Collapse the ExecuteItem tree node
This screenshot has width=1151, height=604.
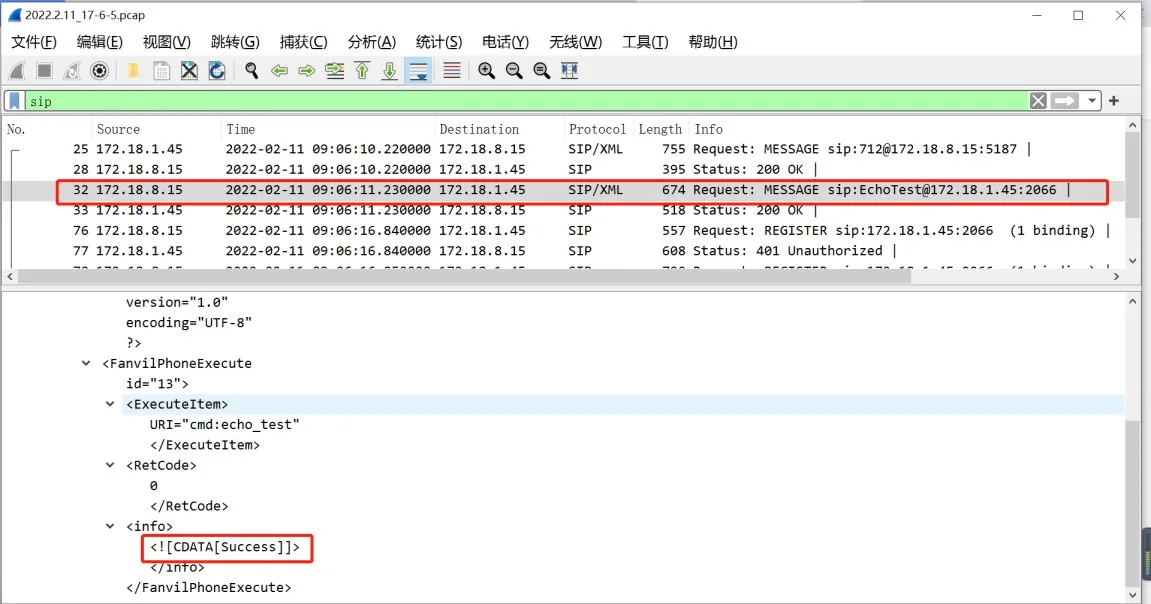pyautogui.click(x=110, y=404)
